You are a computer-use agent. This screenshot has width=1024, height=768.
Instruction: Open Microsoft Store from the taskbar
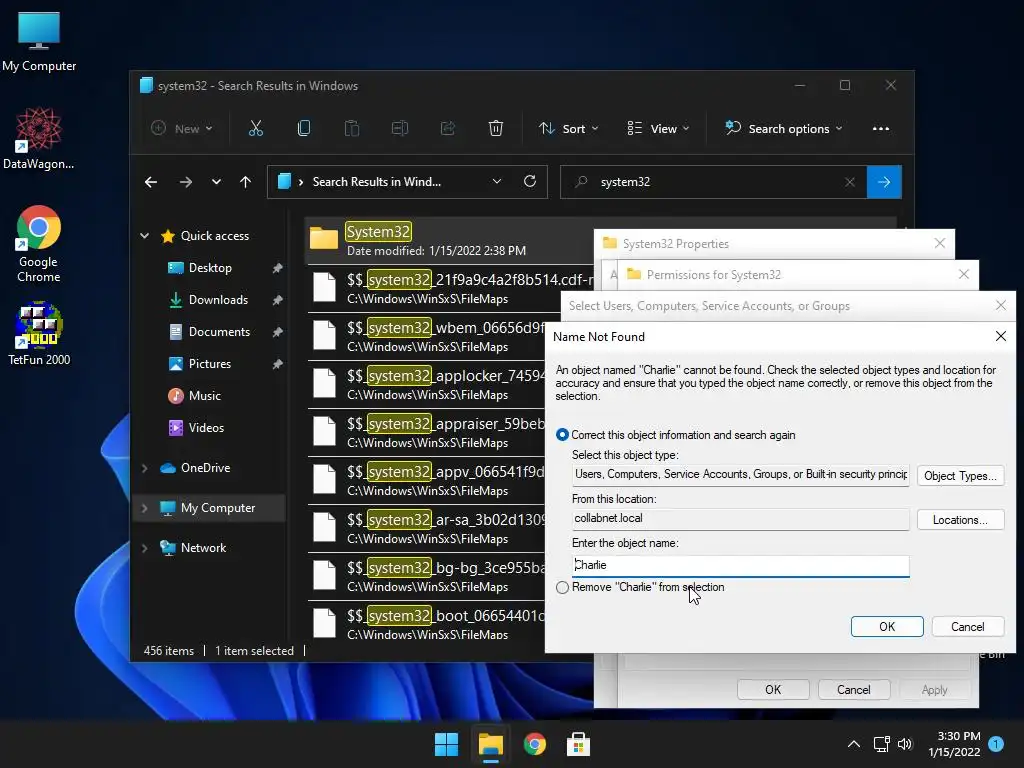578,744
